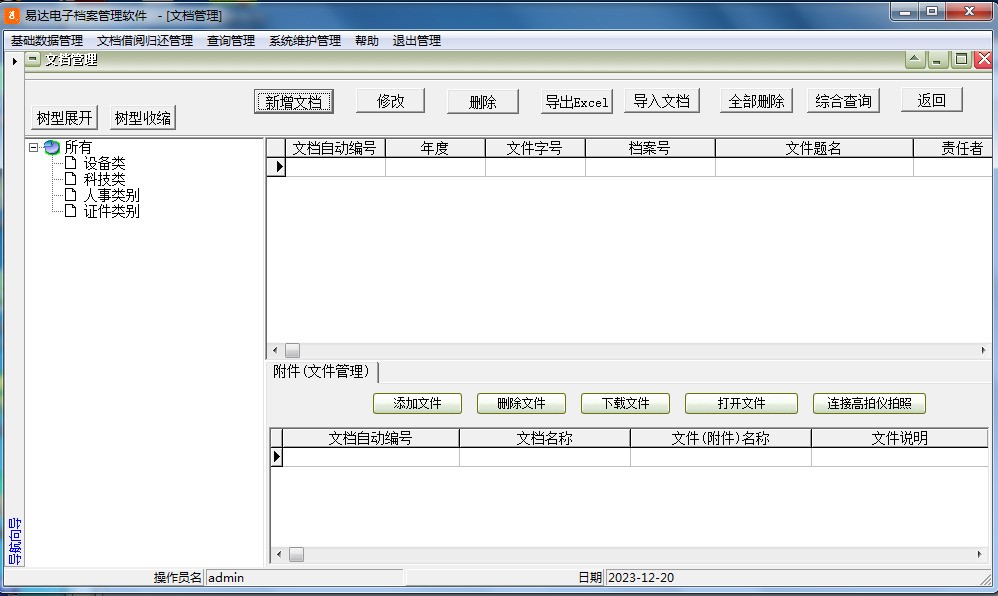Click the 新增文档 button
Screen dimensions: 998x596
(293, 102)
